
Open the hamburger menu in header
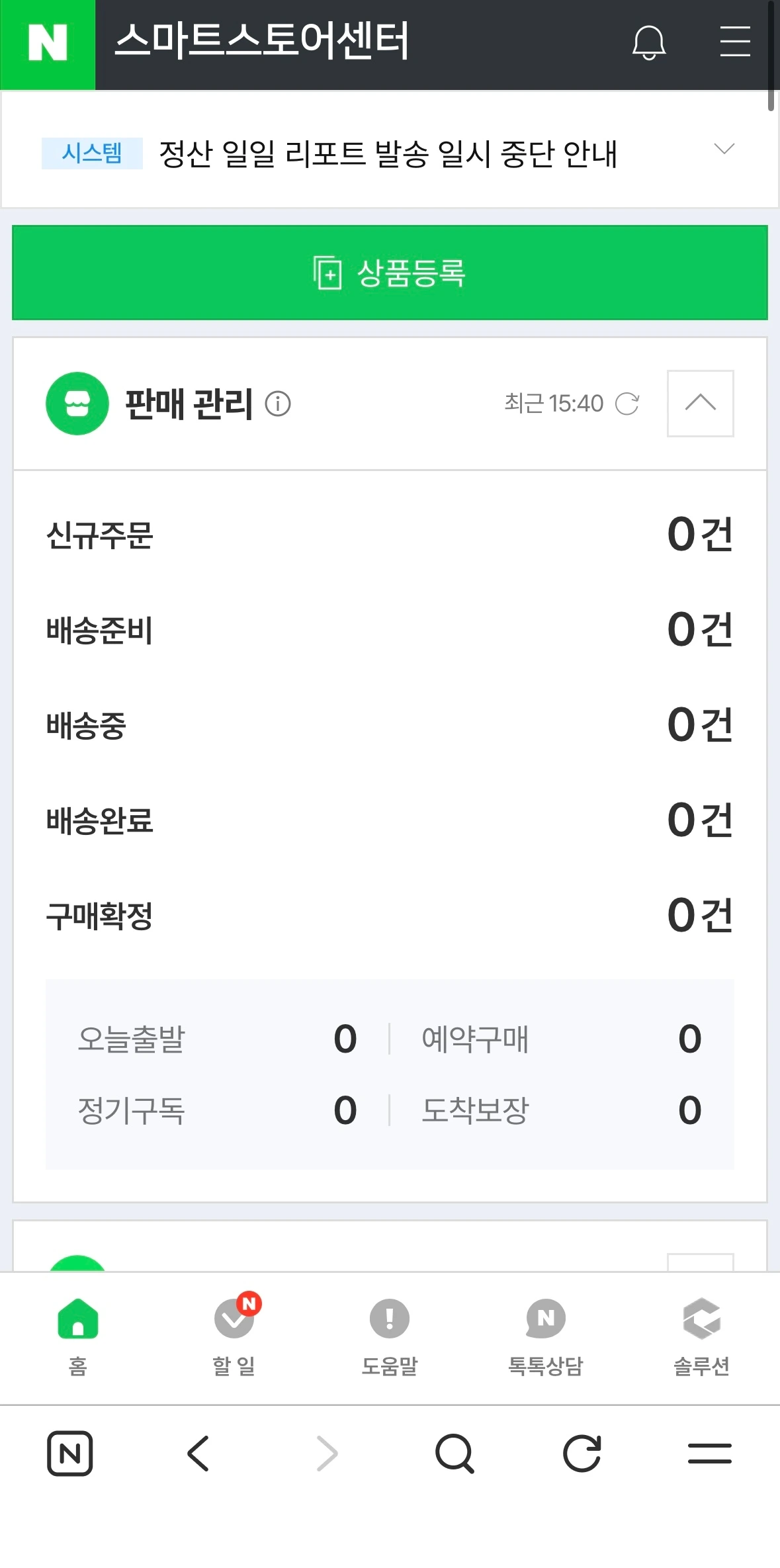[x=734, y=42]
